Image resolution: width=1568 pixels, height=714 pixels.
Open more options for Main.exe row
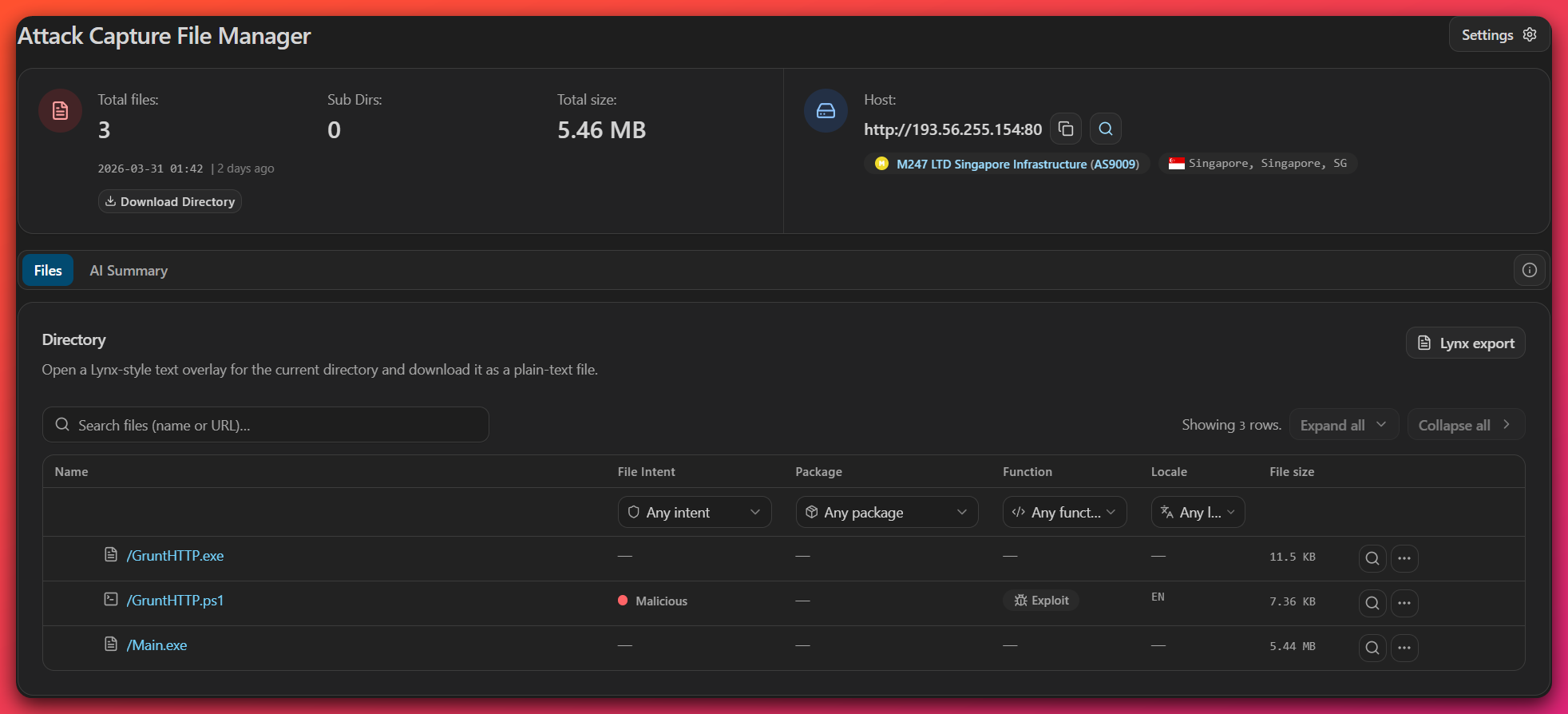1404,648
